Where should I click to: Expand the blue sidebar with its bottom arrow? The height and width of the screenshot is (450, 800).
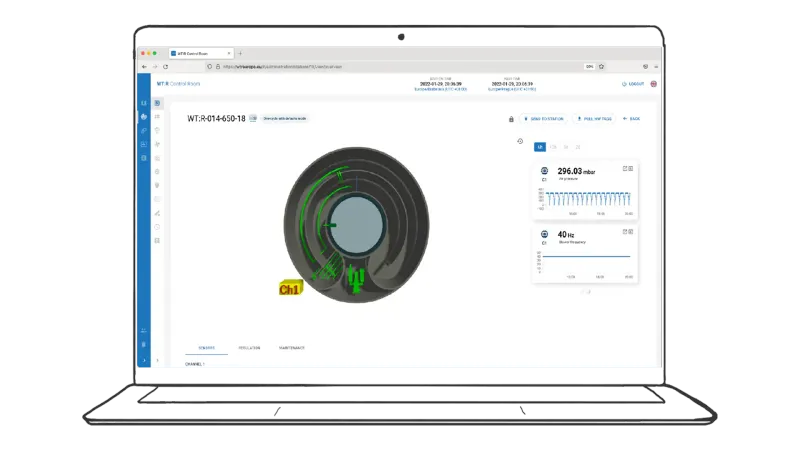coord(144,360)
